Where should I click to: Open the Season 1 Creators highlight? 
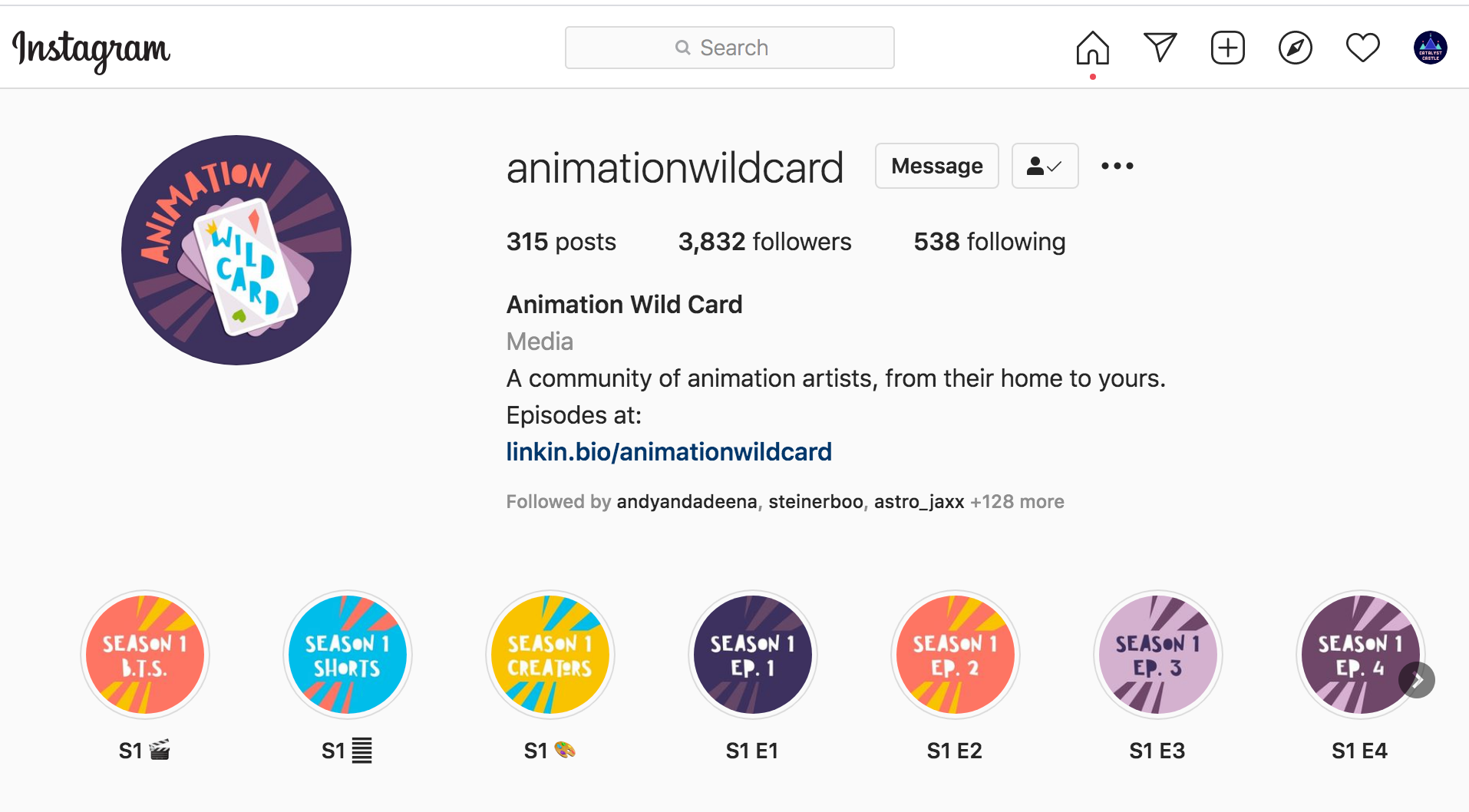click(x=550, y=655)
